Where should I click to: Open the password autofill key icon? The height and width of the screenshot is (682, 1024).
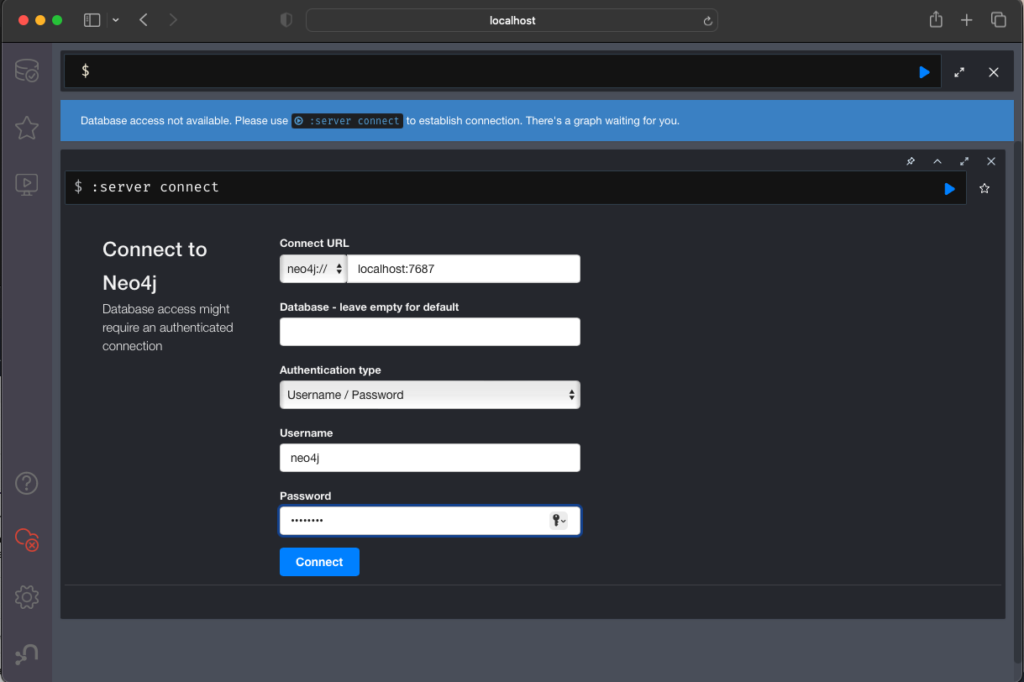pyautogui.click(x=558, y=521)
